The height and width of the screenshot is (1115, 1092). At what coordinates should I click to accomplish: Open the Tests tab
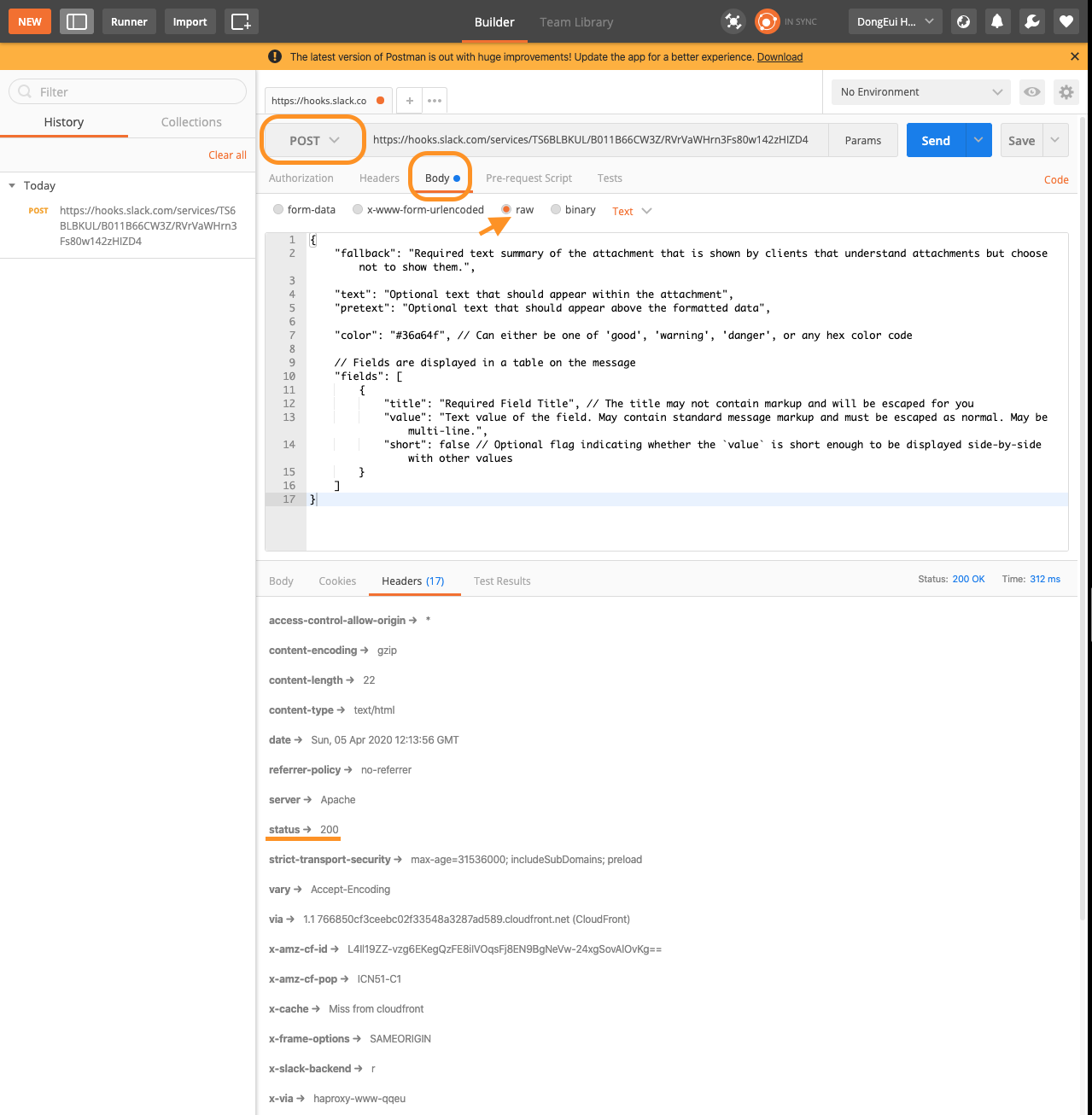(x=610, y=178)
